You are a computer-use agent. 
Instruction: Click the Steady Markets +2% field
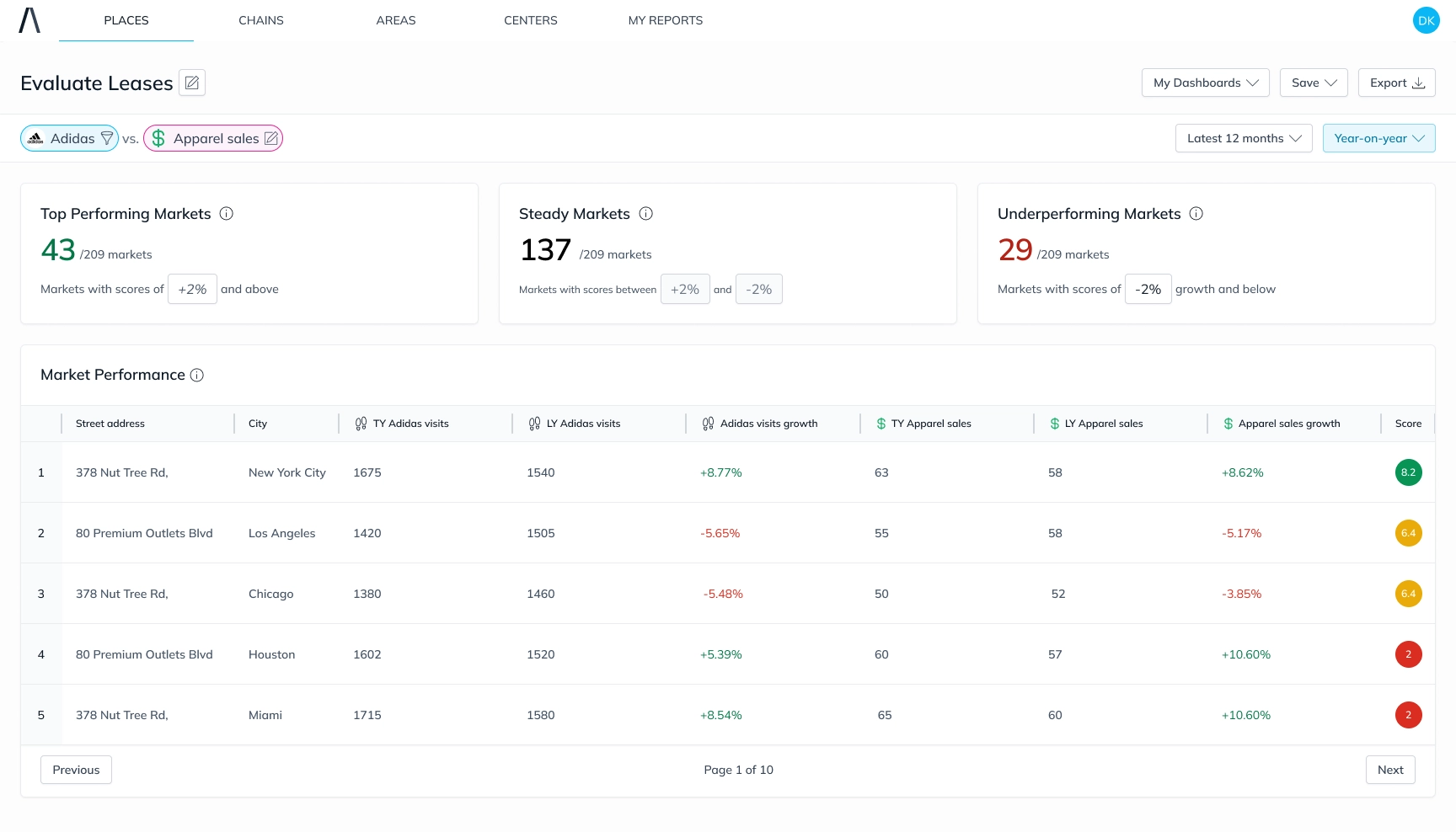(685, 289)
